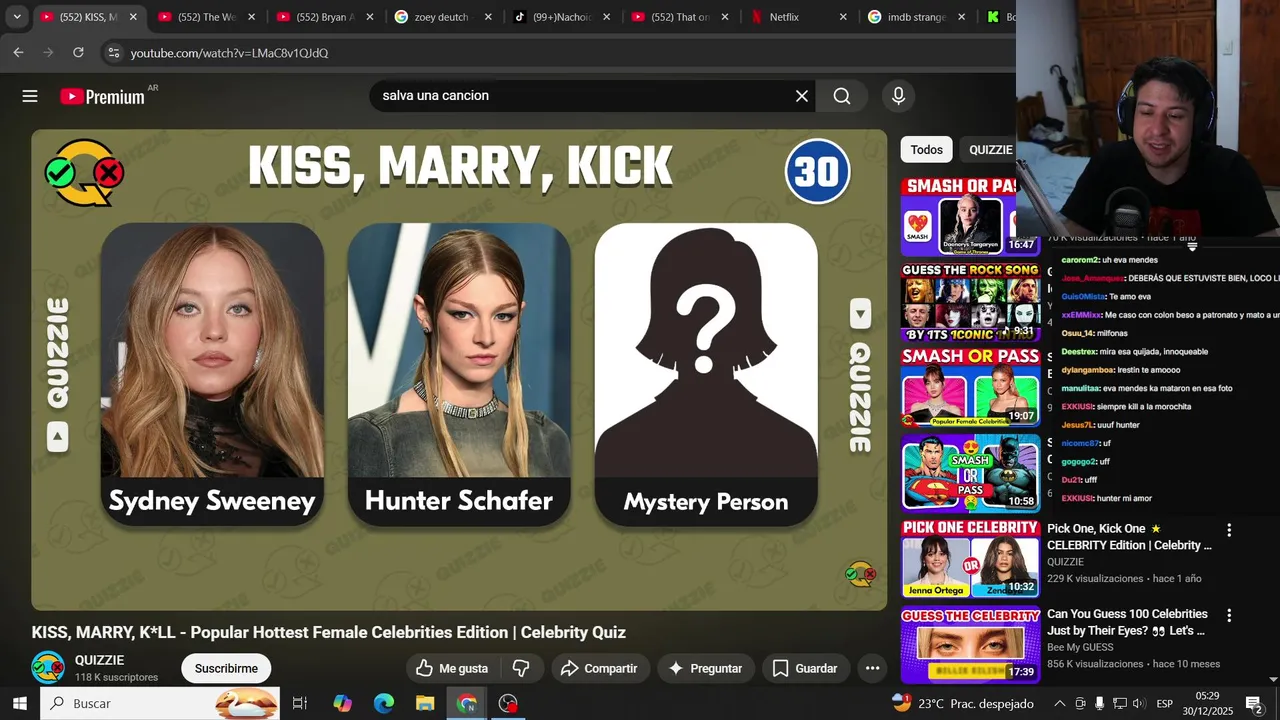Viewport: 1280px width, 720px height.
Task: Clear the search text with the X icon
Action: [x=802, y=96]
